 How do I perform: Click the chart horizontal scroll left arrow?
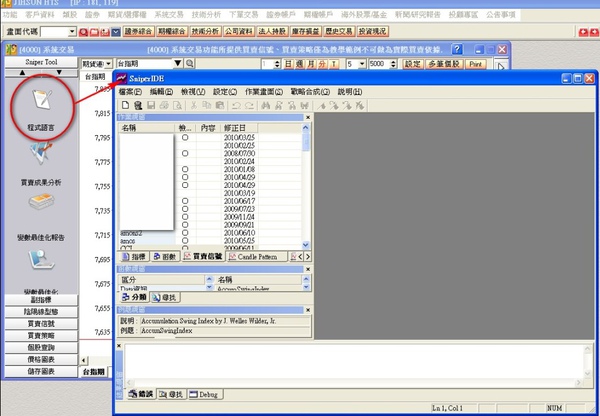pos(84,360)
